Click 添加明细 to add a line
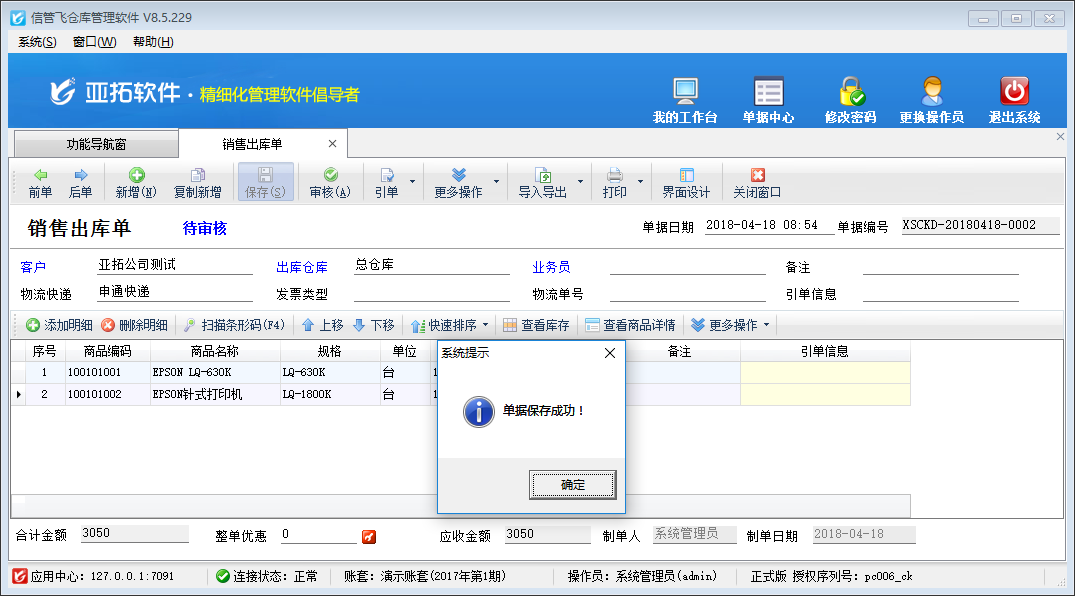Image resolution: width=1075 pixels, height=596 pixels. [x=59, y=325]
